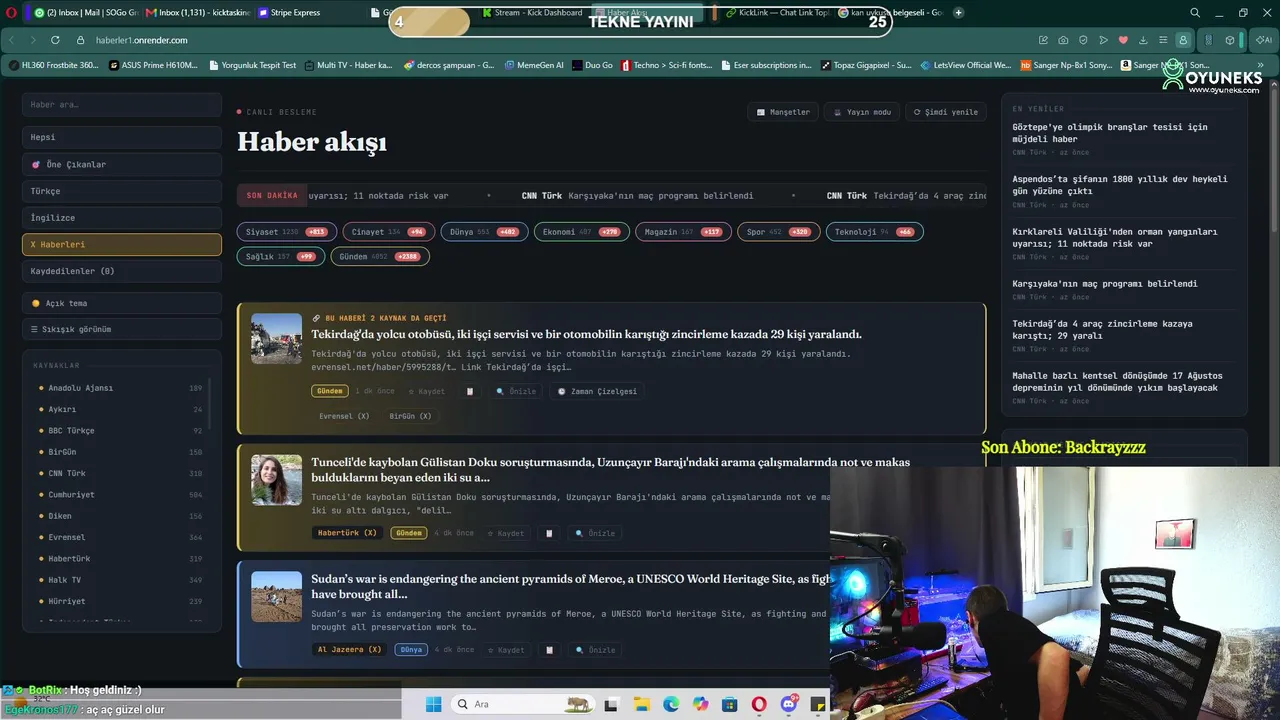The height and width of the screenshot is (720, 1280).
Task: Click Şimdi yenile refresh button
Action: (x=946, y=112)
